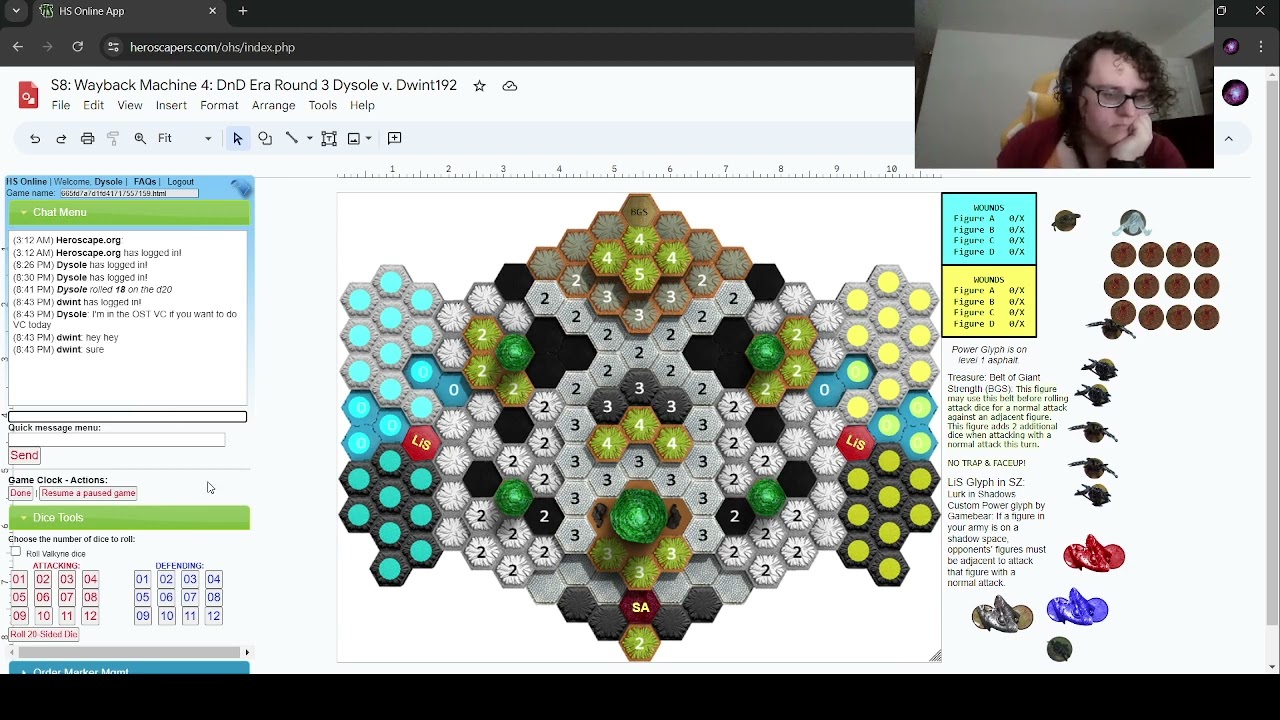The width and height of the screenshot is (1280, 720).
Task: Select the red LiS glyph on the left side
Action: pos(421,442)
